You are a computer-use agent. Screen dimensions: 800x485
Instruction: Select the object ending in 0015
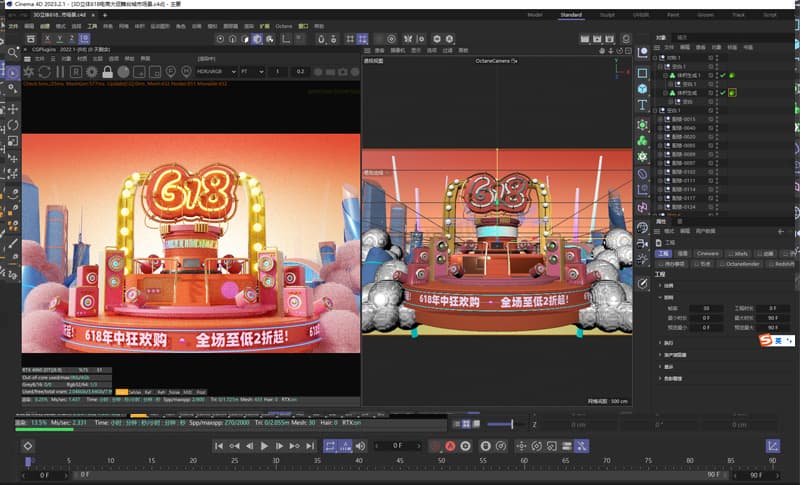click(683, 119)
